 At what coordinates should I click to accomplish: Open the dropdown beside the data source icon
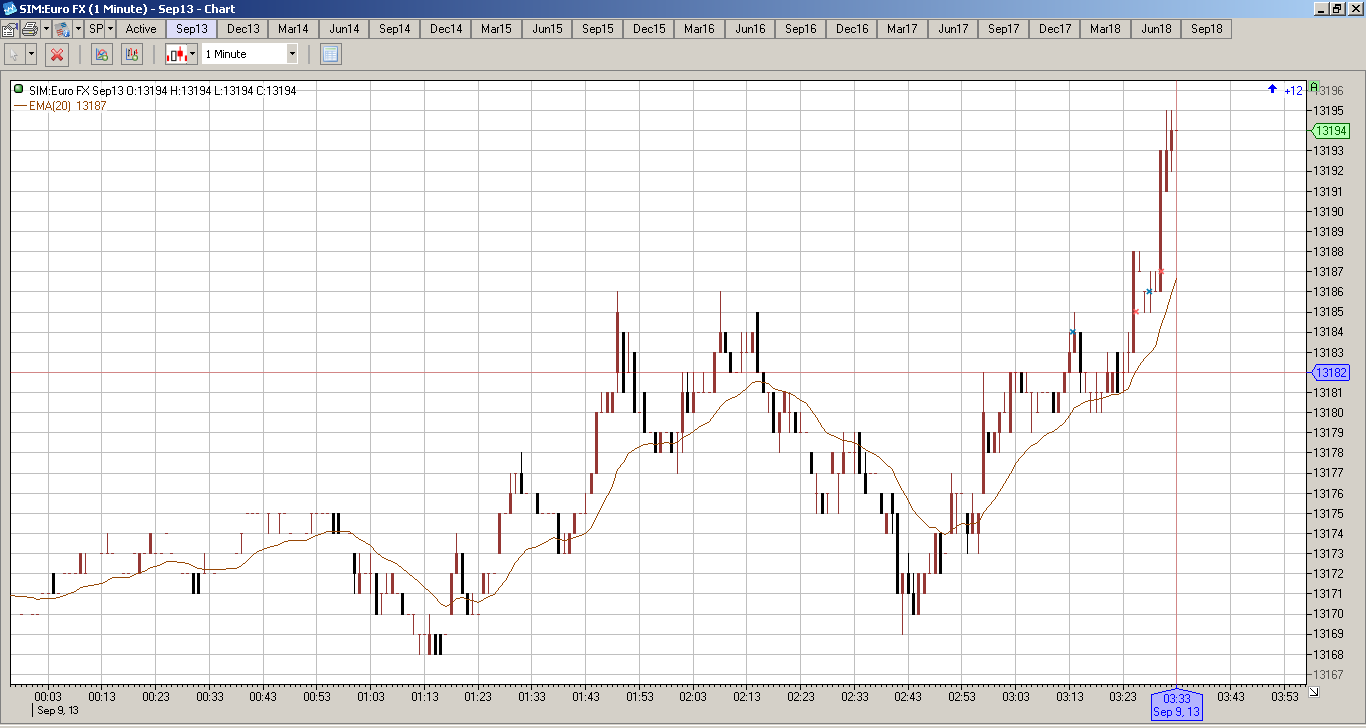pos(78,29)
